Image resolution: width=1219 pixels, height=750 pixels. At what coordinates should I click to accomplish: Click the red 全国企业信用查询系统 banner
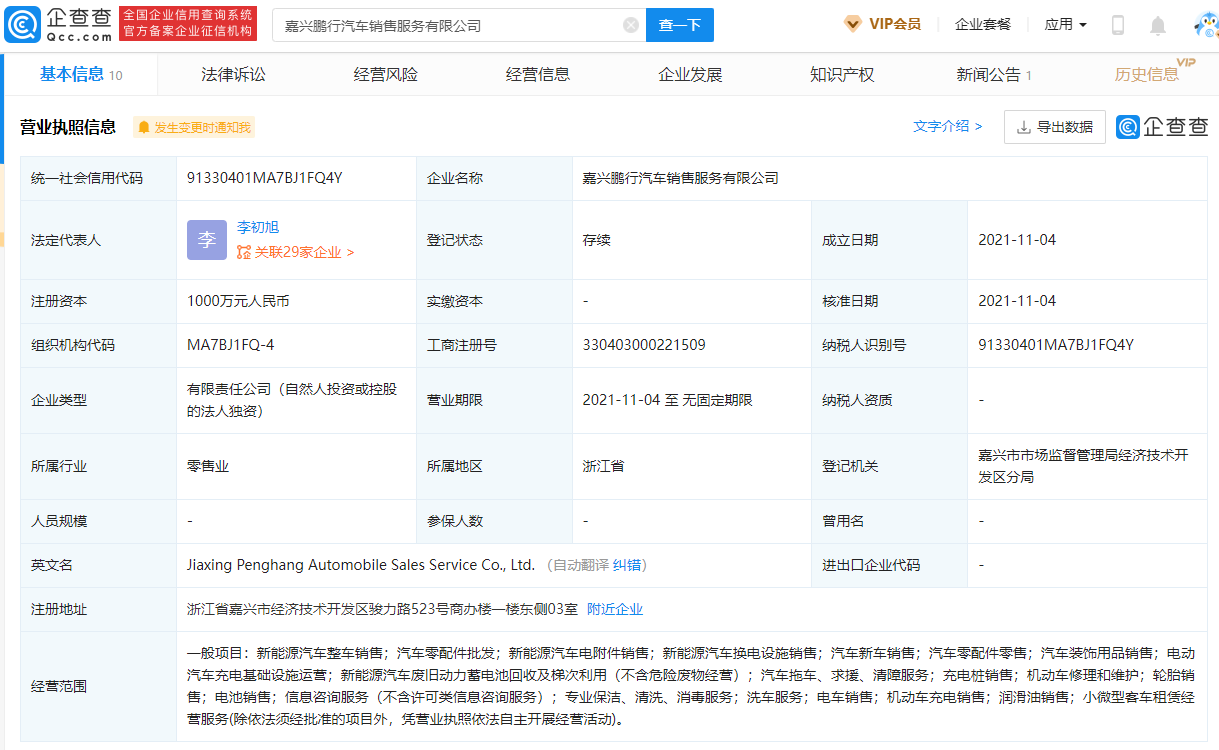pyautogui.click(x=188, y=24)
